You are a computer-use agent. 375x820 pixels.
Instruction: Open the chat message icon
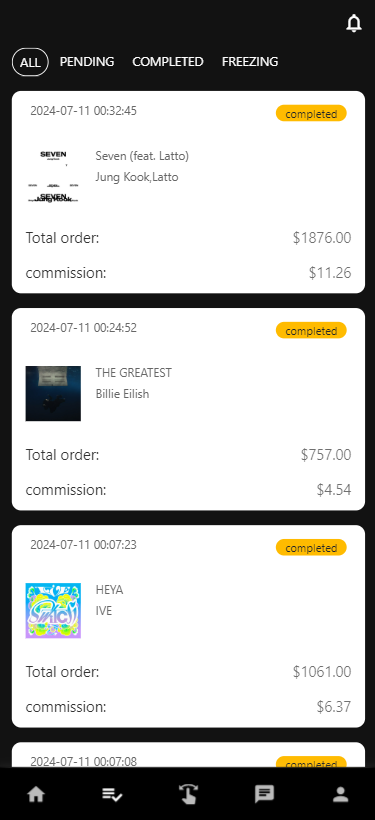coord(264,794)
